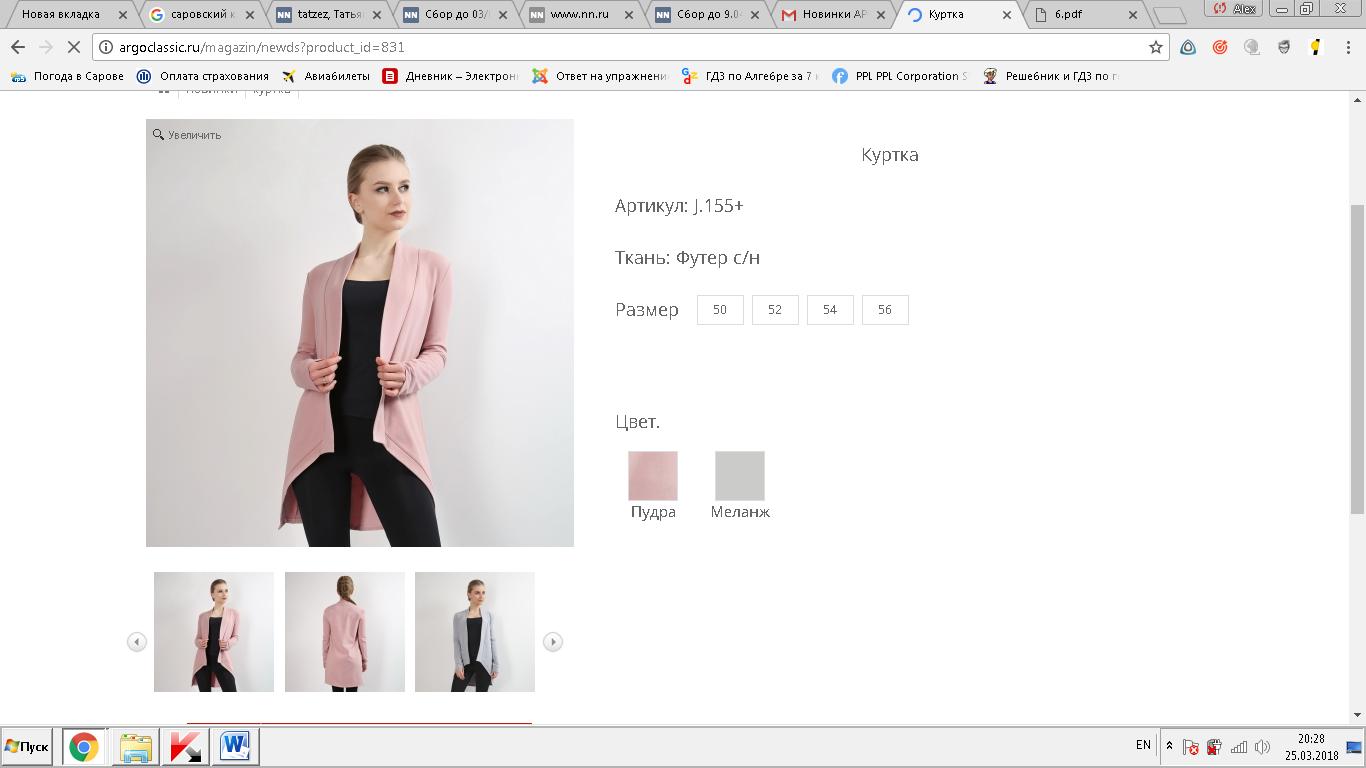Viewport: 1366px width, 768px height.
Task: Select size 50
Action: click(720, 310)
